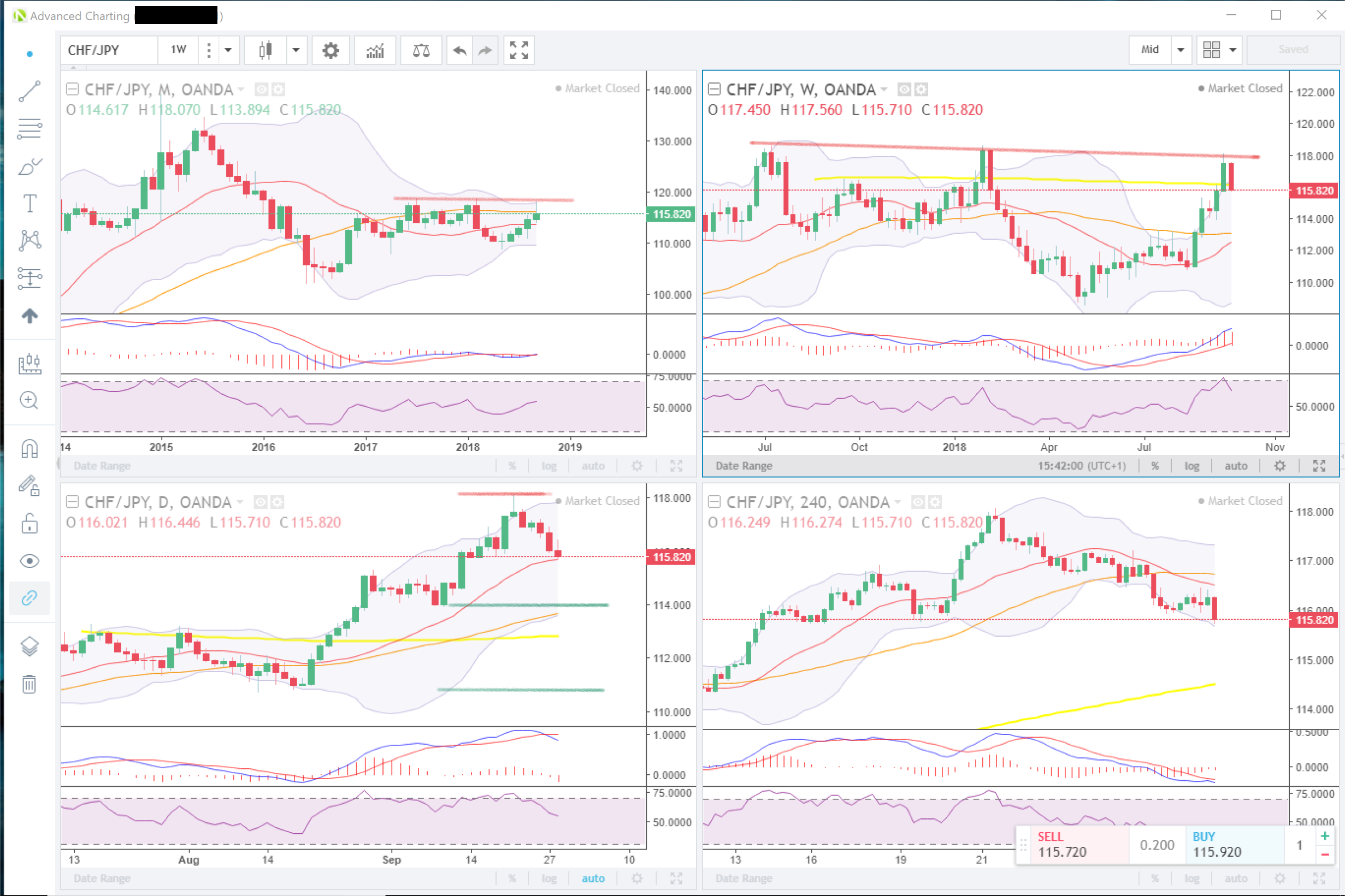The width and height of the screenshot is (1345, 896).
Task: Click the trash can remove drawings icon
Action: (29, 684)
